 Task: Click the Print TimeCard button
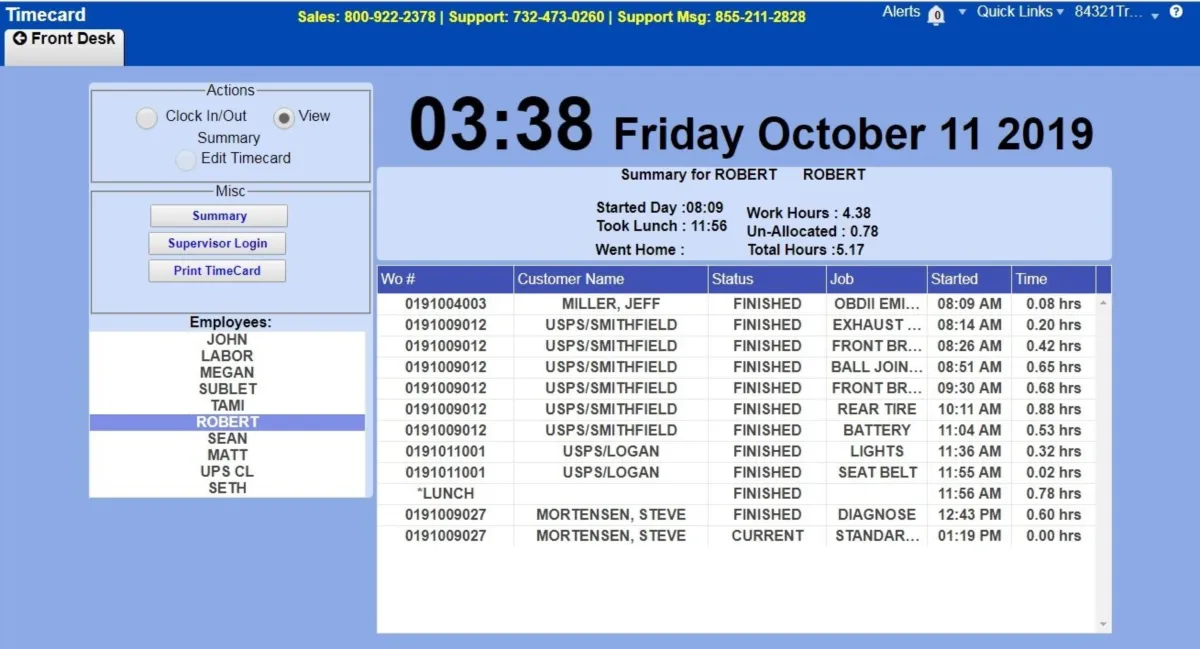coord(217,271)
